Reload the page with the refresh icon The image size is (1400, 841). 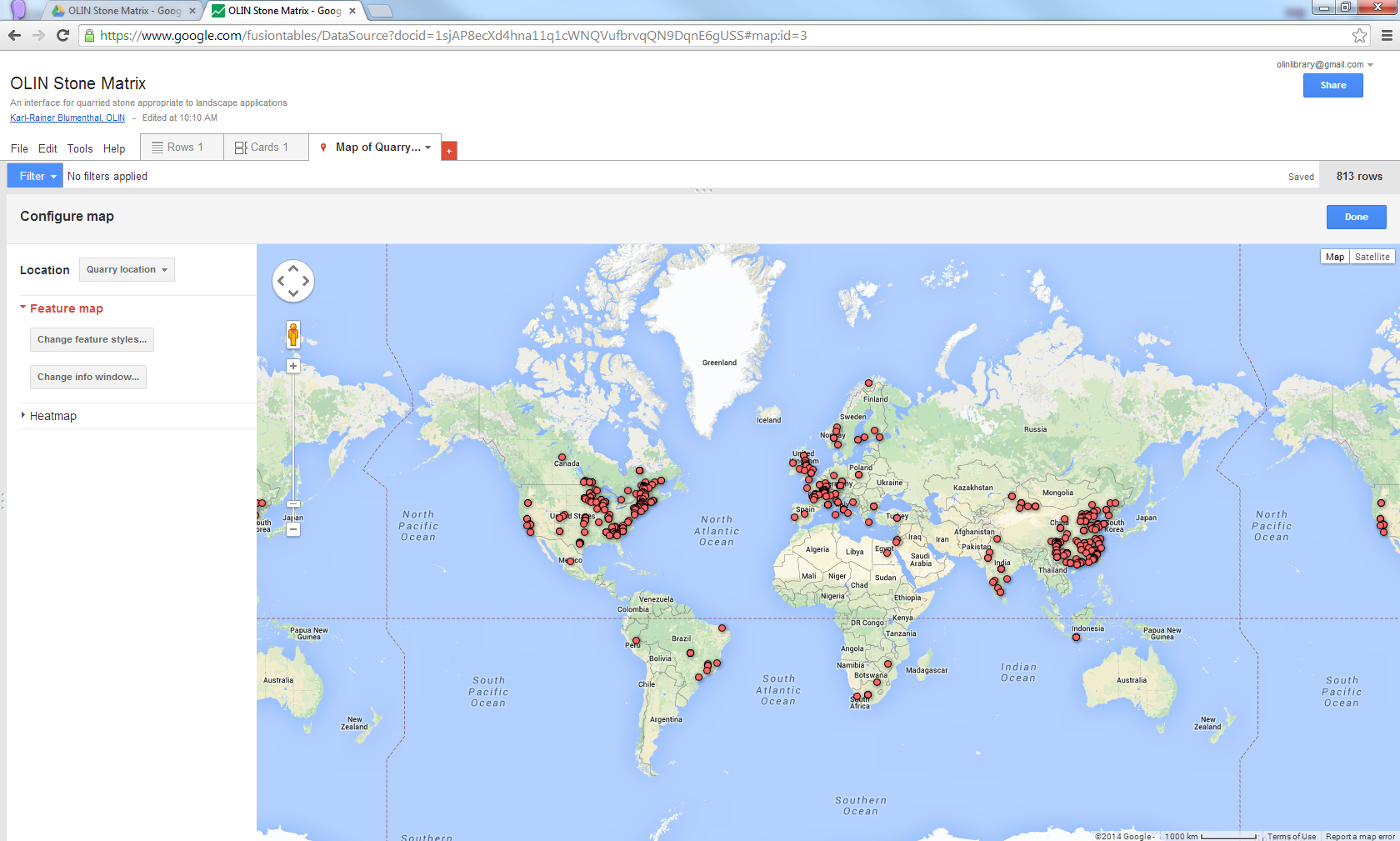(62, 35)
